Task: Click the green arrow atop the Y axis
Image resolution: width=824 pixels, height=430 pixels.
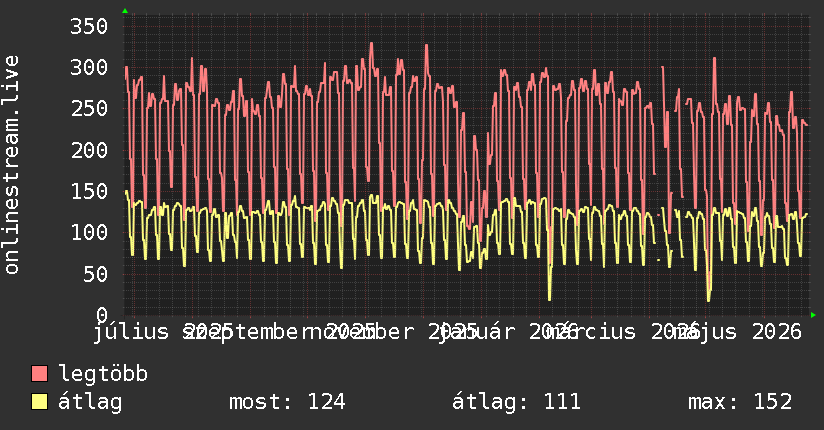Action: pos(125,11)
